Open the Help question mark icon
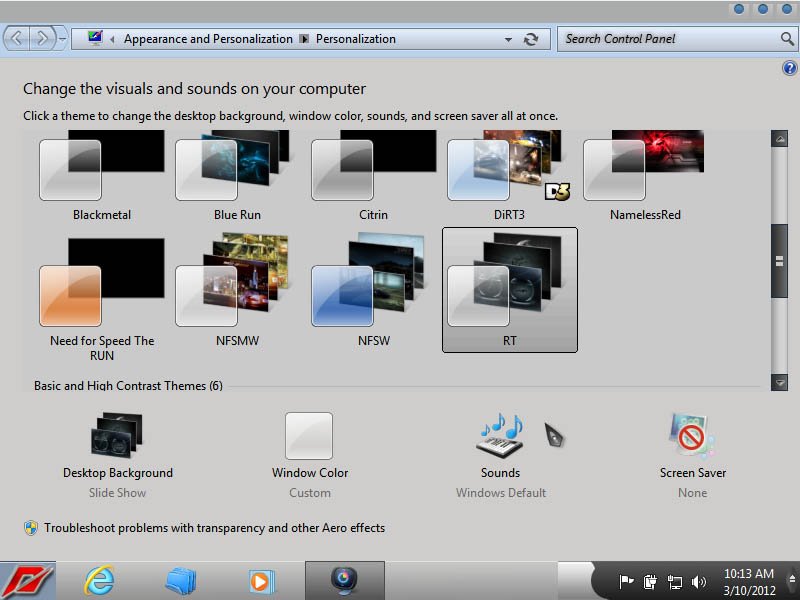This screenshot has width=800, height=600. click(x=789, y=68)
